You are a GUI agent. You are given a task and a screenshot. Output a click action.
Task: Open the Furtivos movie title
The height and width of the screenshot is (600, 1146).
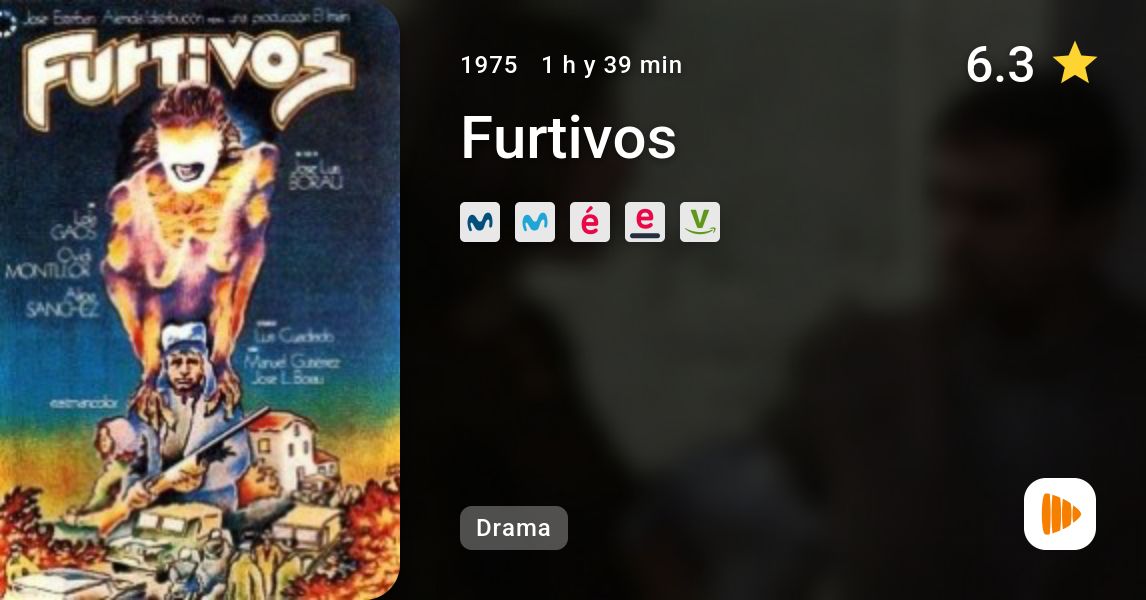569,137
